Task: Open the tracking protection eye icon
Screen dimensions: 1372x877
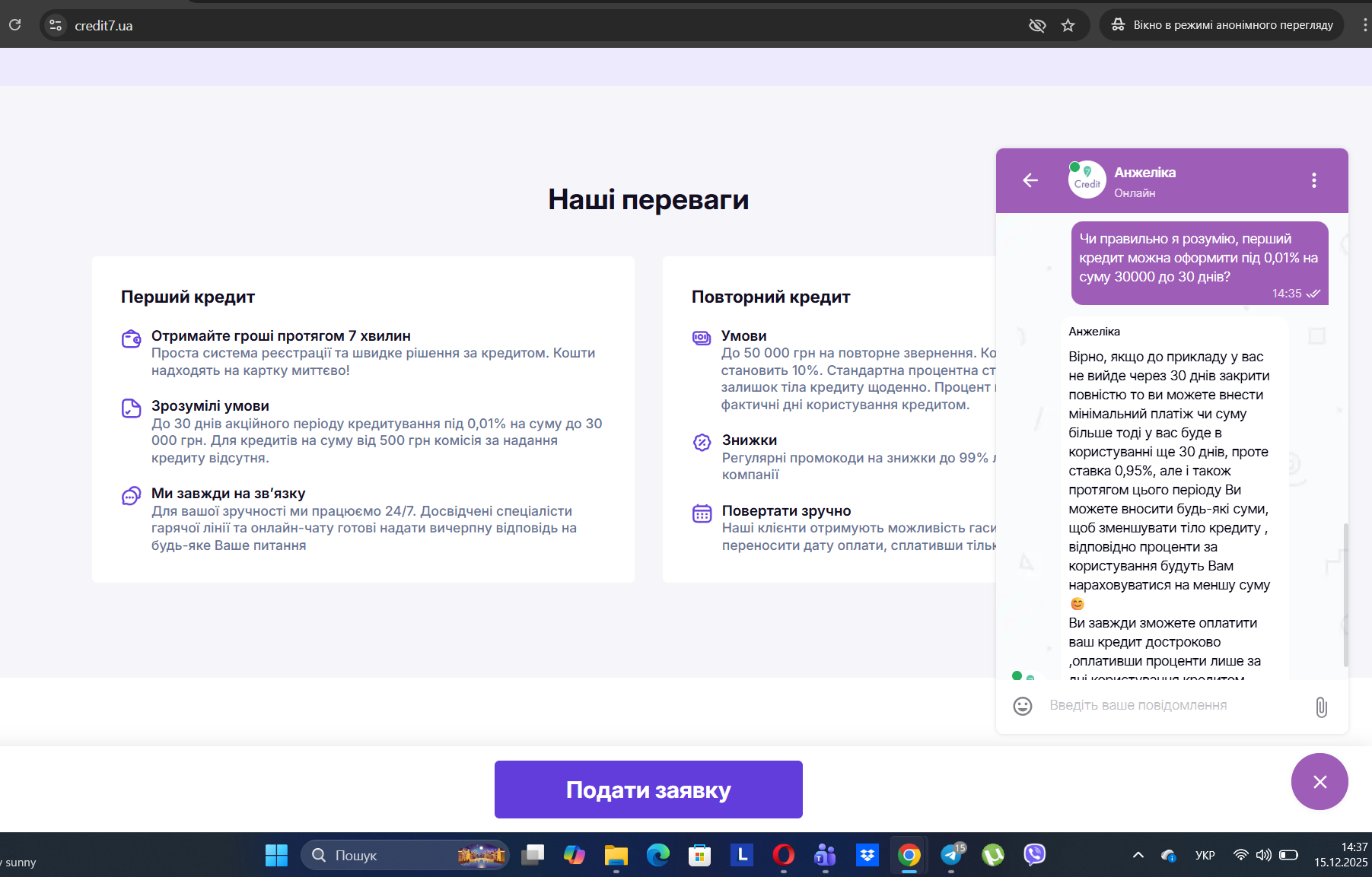Action: coord(1037,25)
